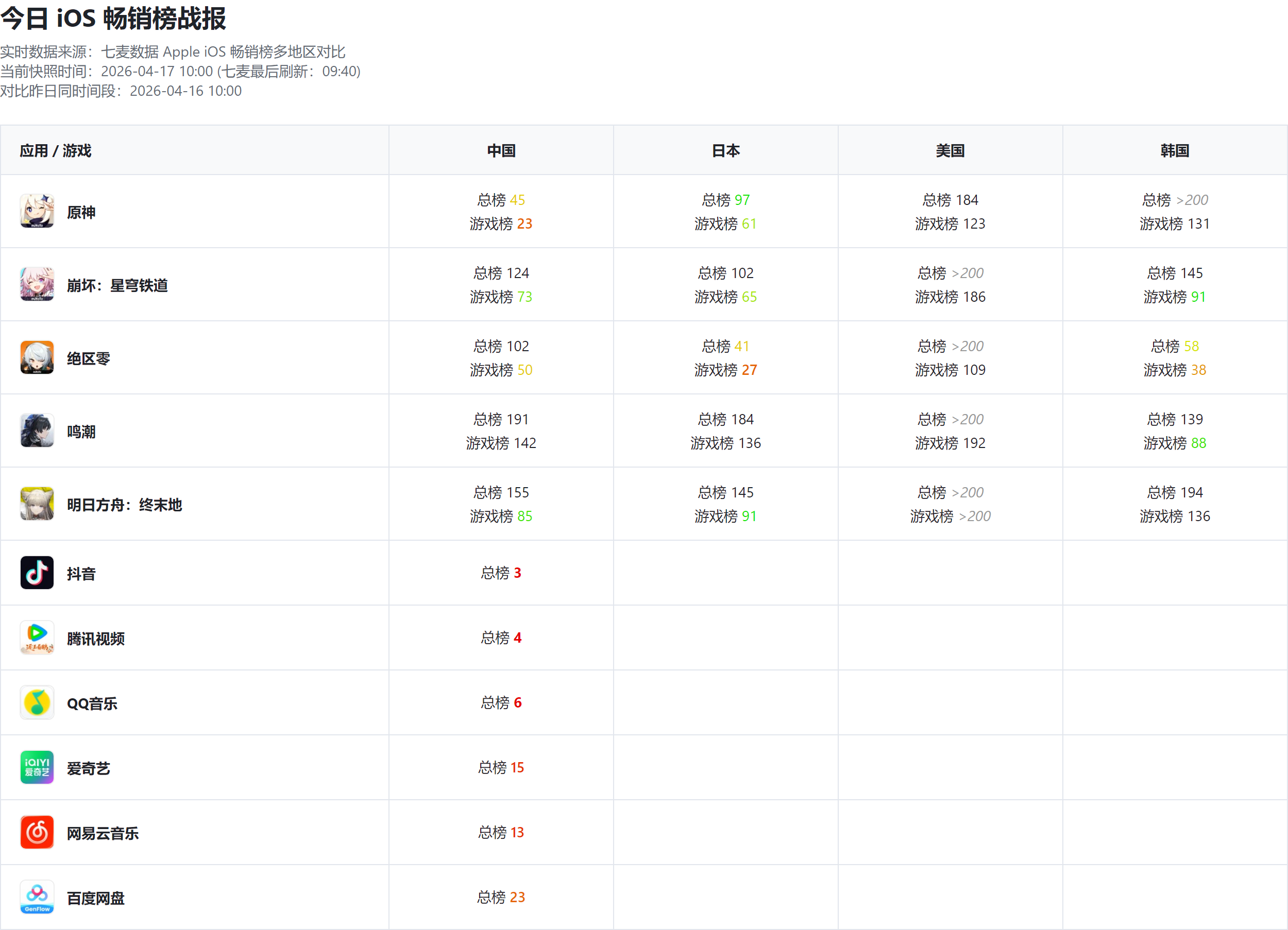Click the 爱奇艺 app icon

[x=37, y=768]
